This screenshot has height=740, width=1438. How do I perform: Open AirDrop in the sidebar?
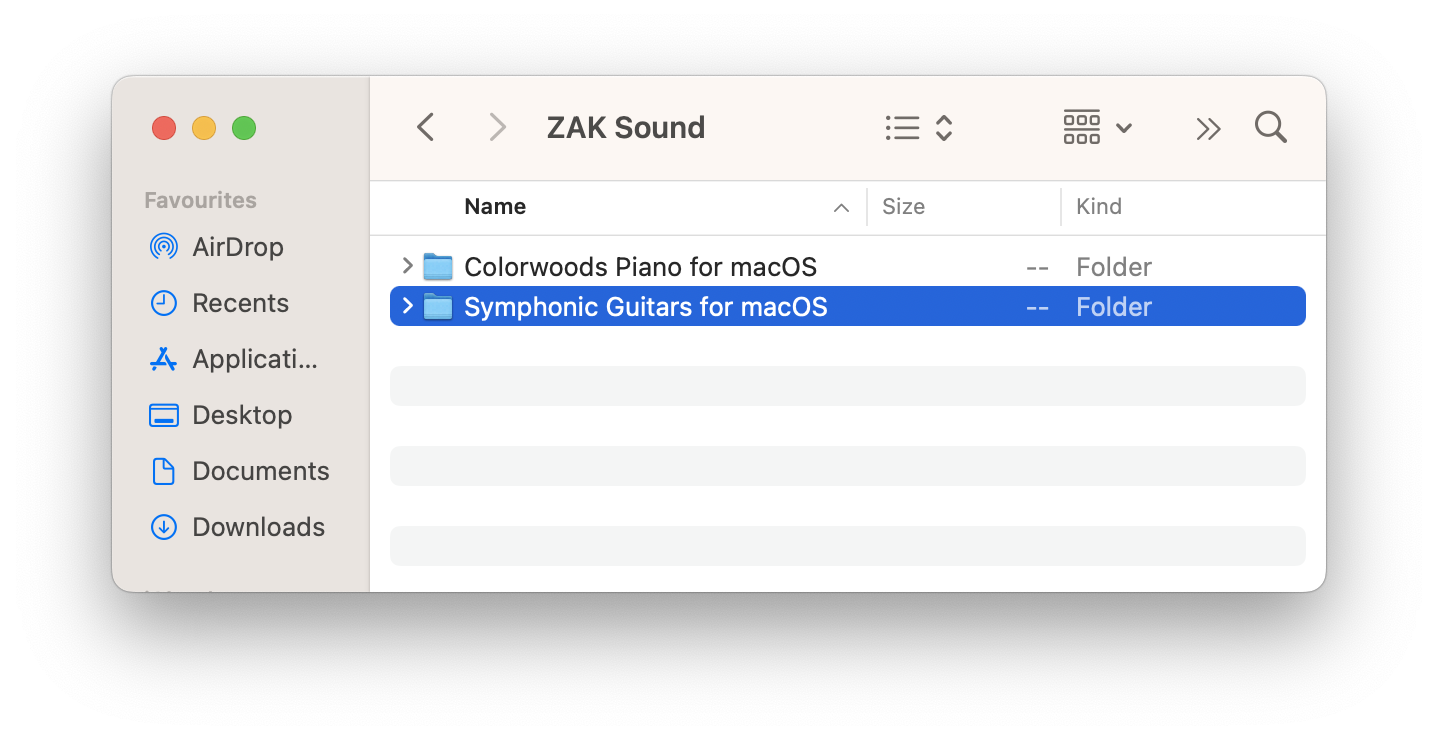pyautogui.click(x=237, y=247)
